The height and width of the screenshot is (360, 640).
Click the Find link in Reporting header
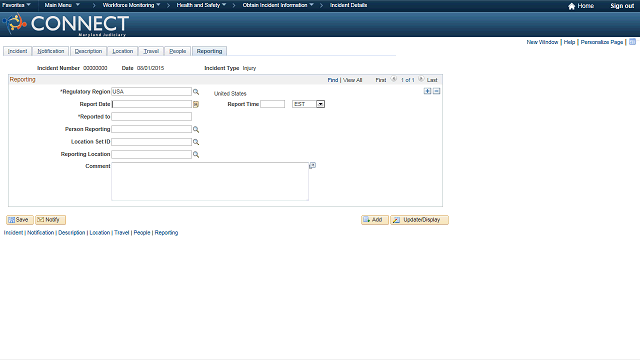(x=333, y=80)
